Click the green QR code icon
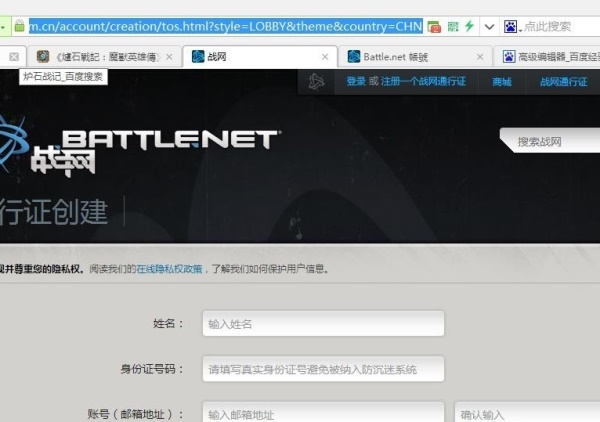The width and height of the screenshot is (600, 422). tap(453, 25)
